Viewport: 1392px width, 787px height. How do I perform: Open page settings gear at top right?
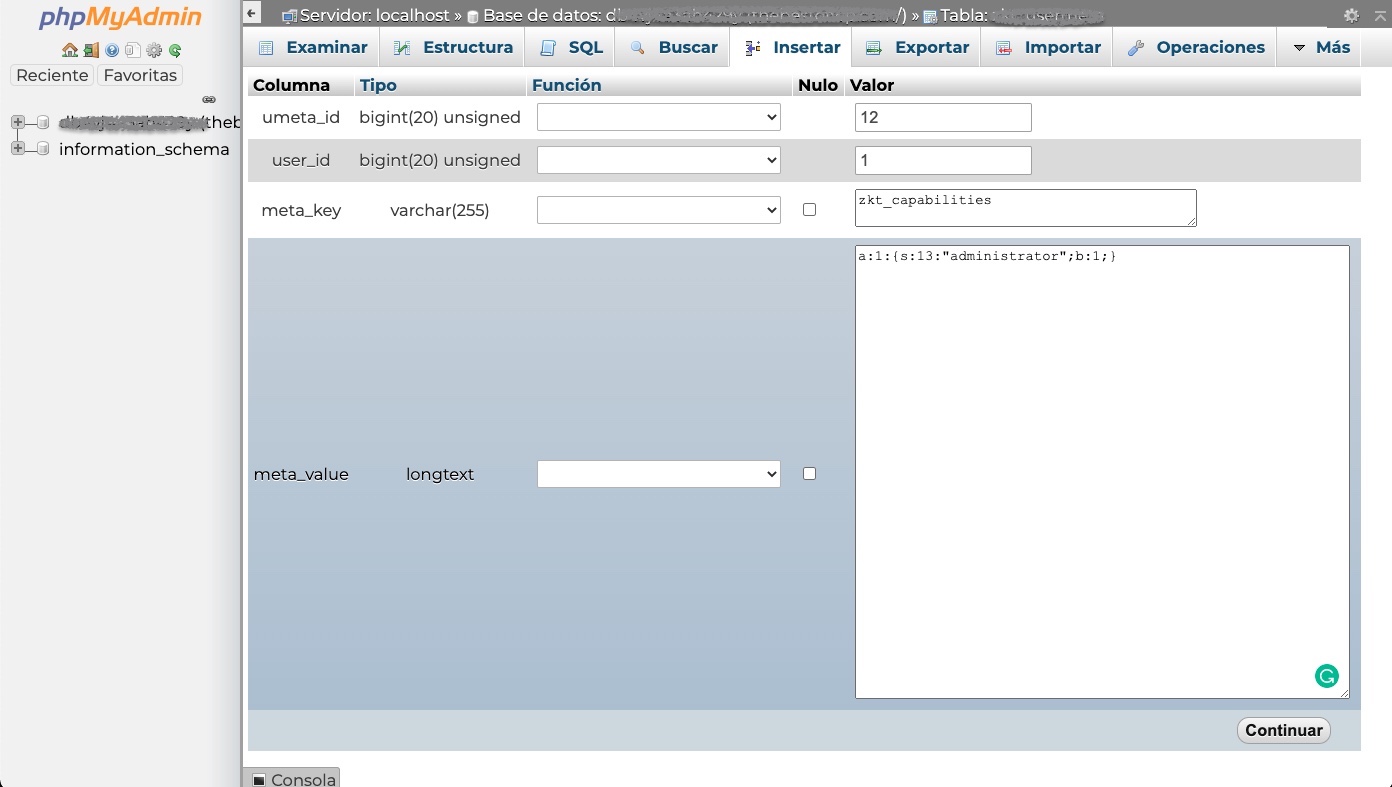pyautogui.click(x=1351, y=15)
